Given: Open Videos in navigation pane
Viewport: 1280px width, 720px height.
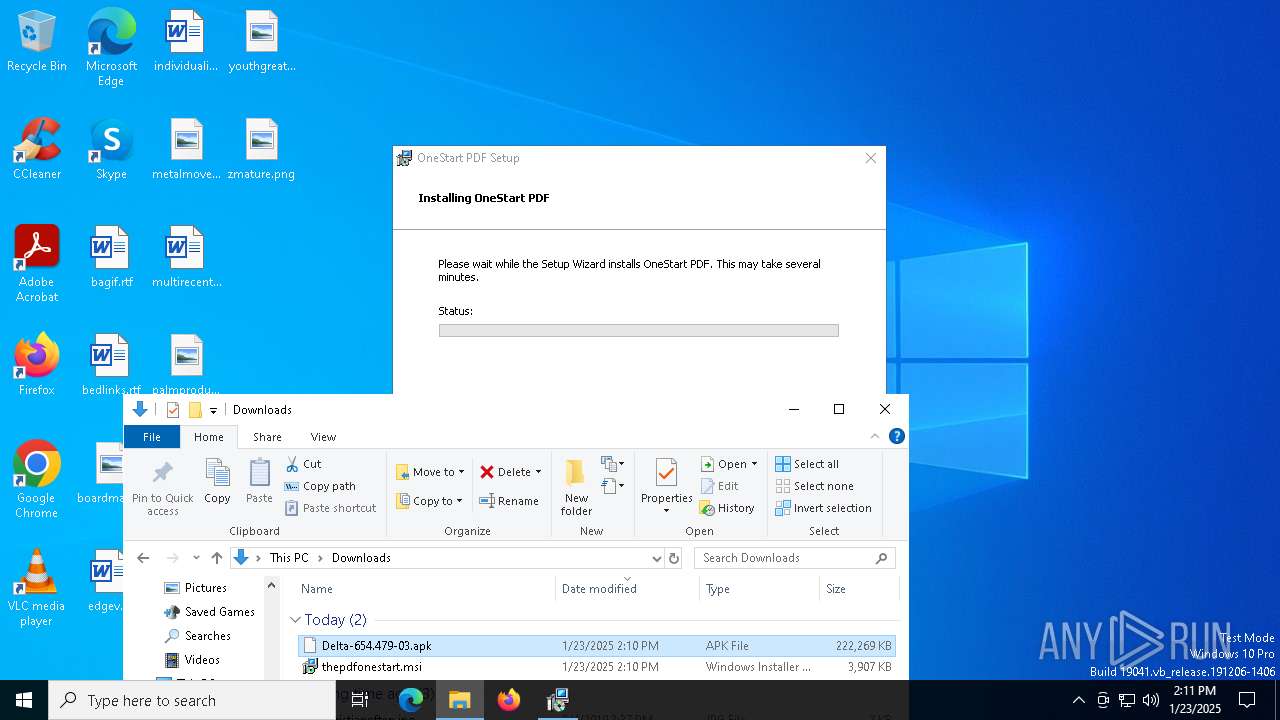Looking at the screenshot, I should click(x=201, y=660).
